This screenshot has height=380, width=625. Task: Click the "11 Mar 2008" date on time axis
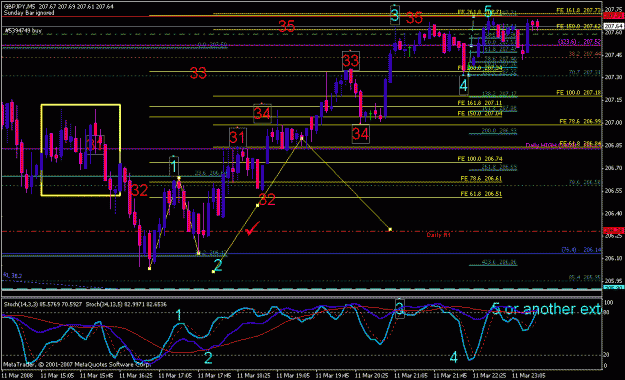point(17,376)
